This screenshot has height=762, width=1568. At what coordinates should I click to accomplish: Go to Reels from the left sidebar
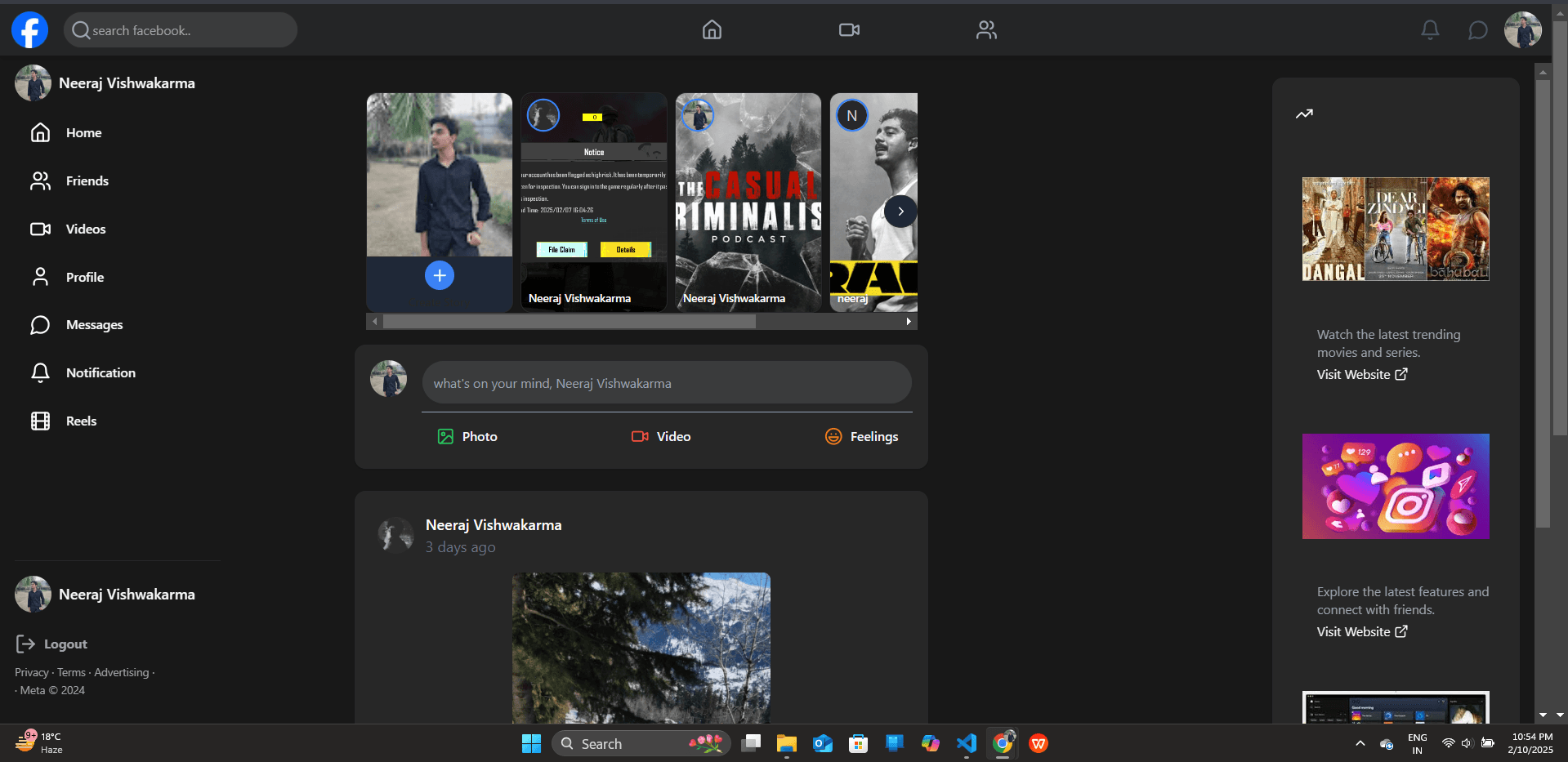[81, 421]
